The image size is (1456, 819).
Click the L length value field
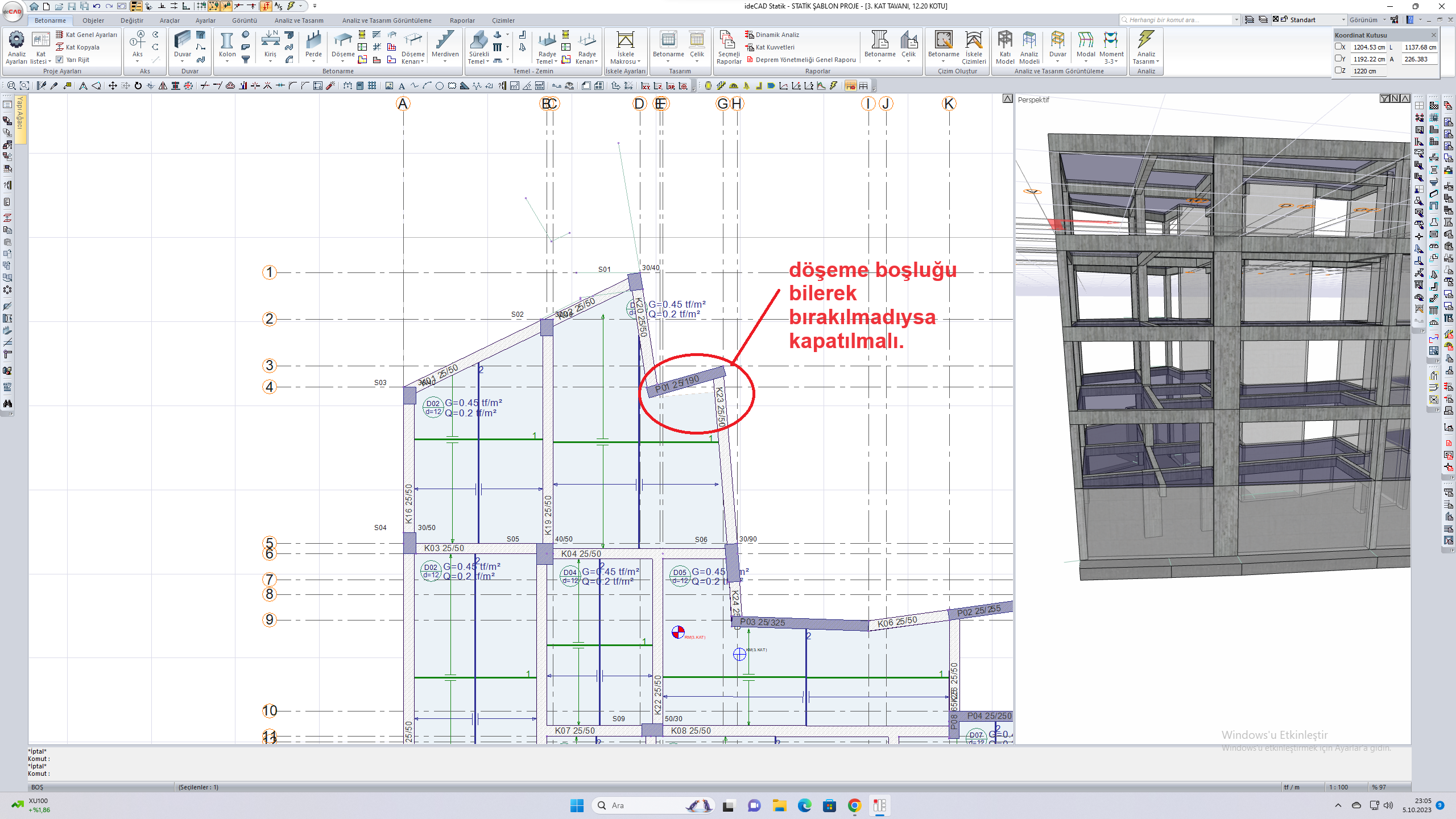[1420, 47]
